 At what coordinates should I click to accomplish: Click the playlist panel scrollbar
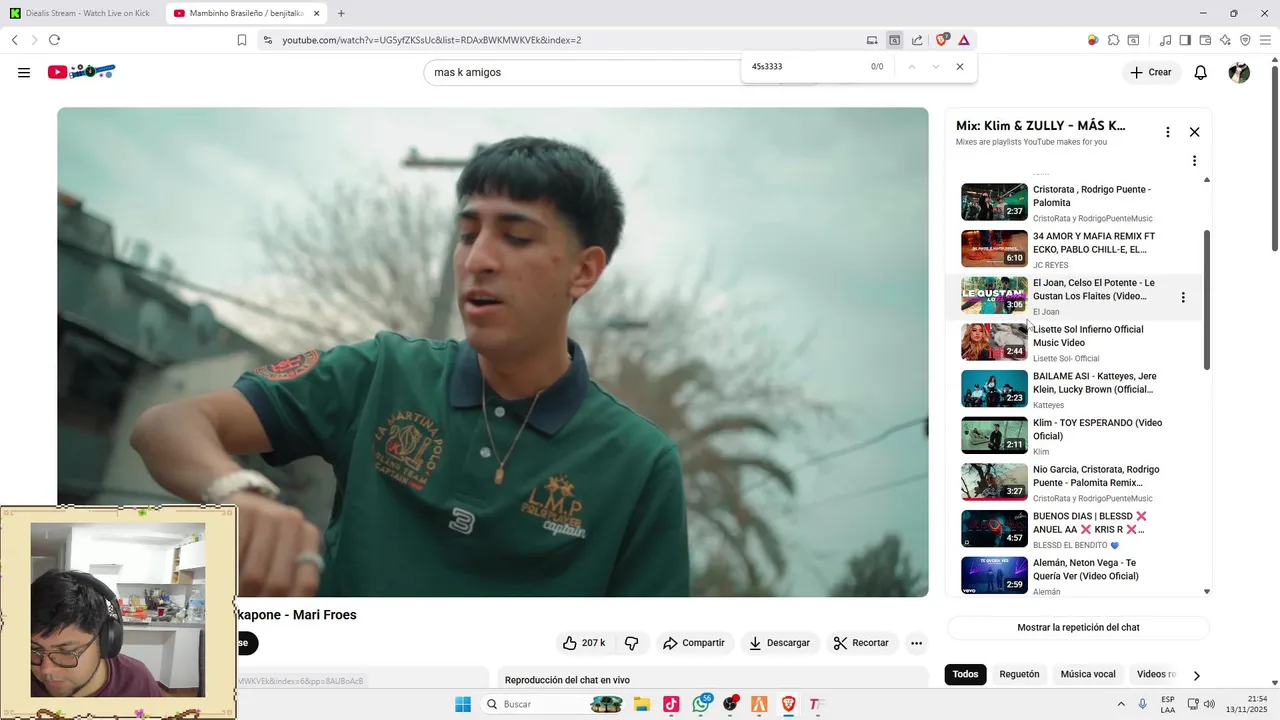coord(1207,300)
